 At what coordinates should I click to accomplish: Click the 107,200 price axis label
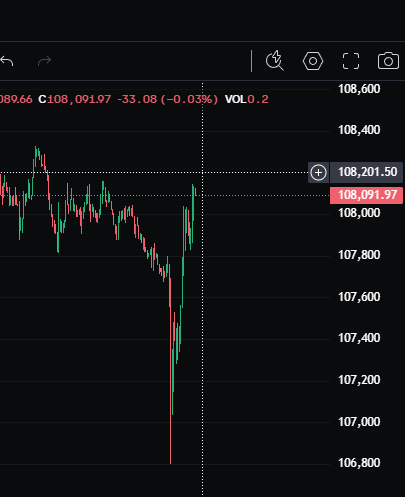click(359, 380)
